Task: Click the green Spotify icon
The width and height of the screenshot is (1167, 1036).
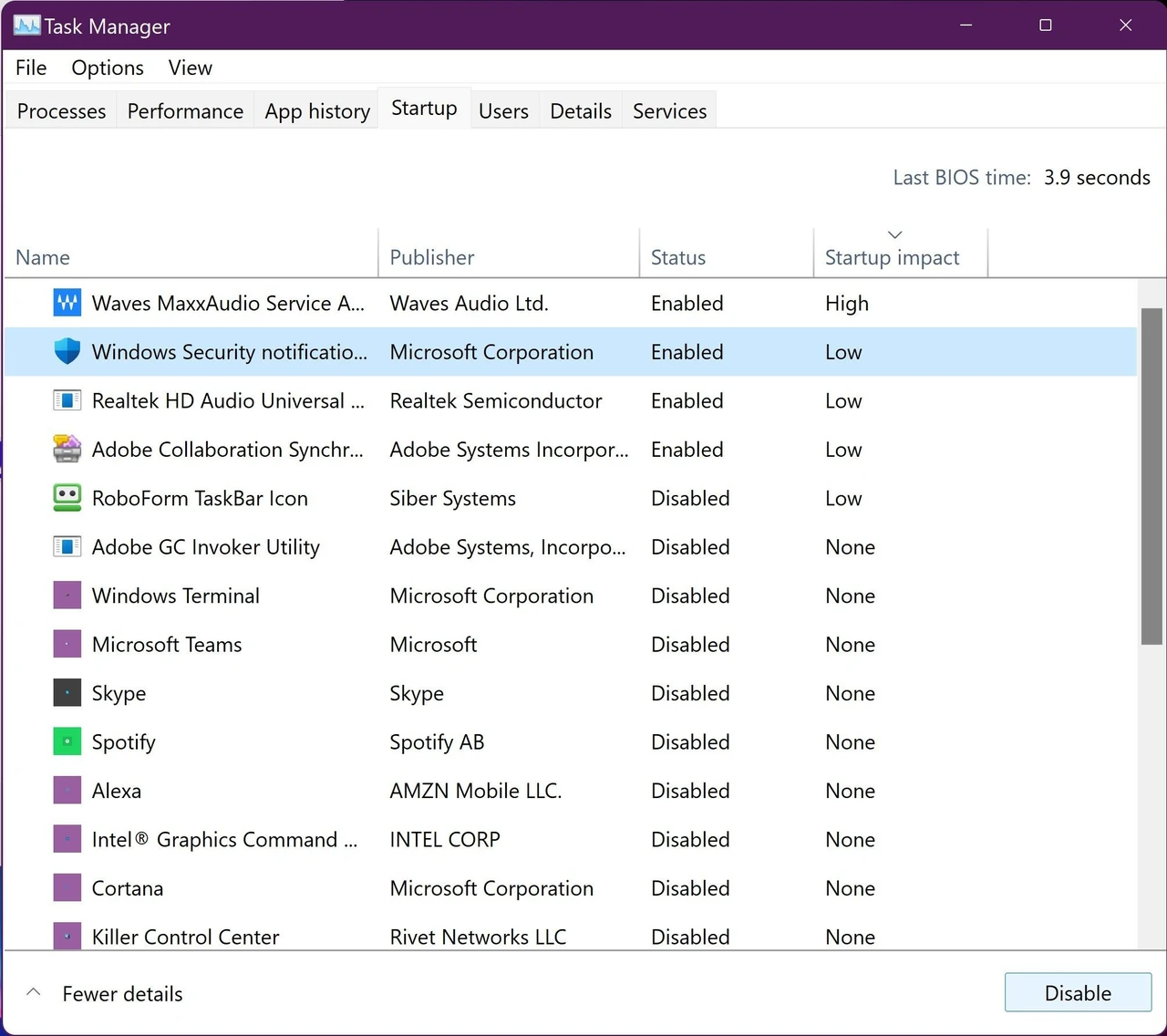Action: (x=67, y=741)
